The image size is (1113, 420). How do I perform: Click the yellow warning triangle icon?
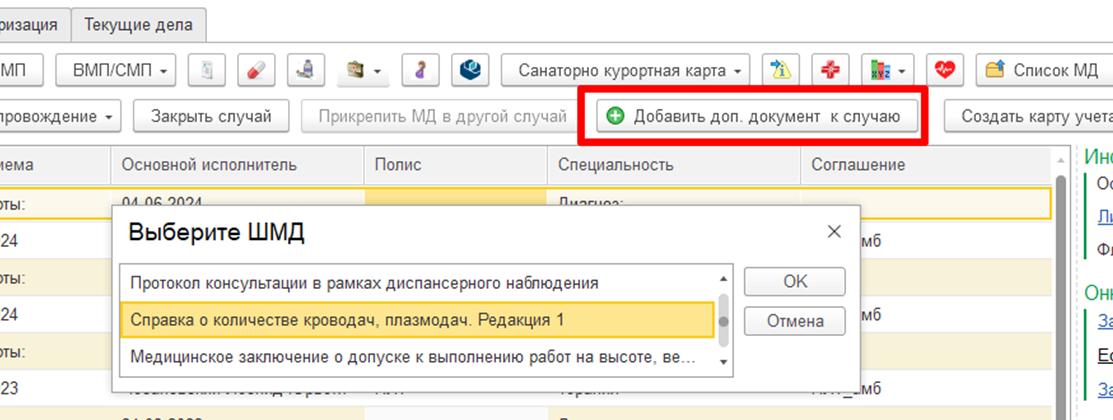point(781,70)
